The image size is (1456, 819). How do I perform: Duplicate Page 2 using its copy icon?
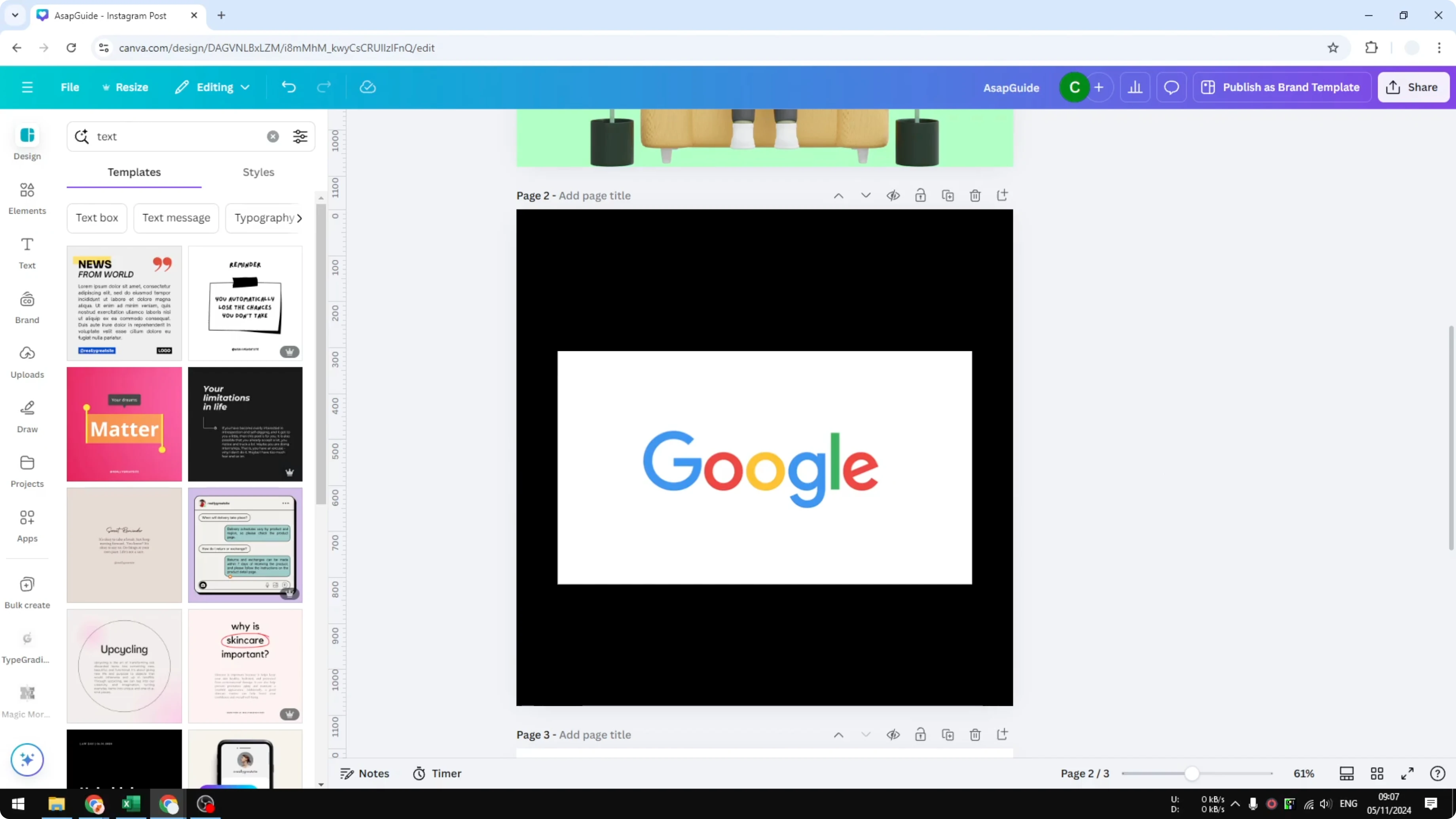[948, 195]
